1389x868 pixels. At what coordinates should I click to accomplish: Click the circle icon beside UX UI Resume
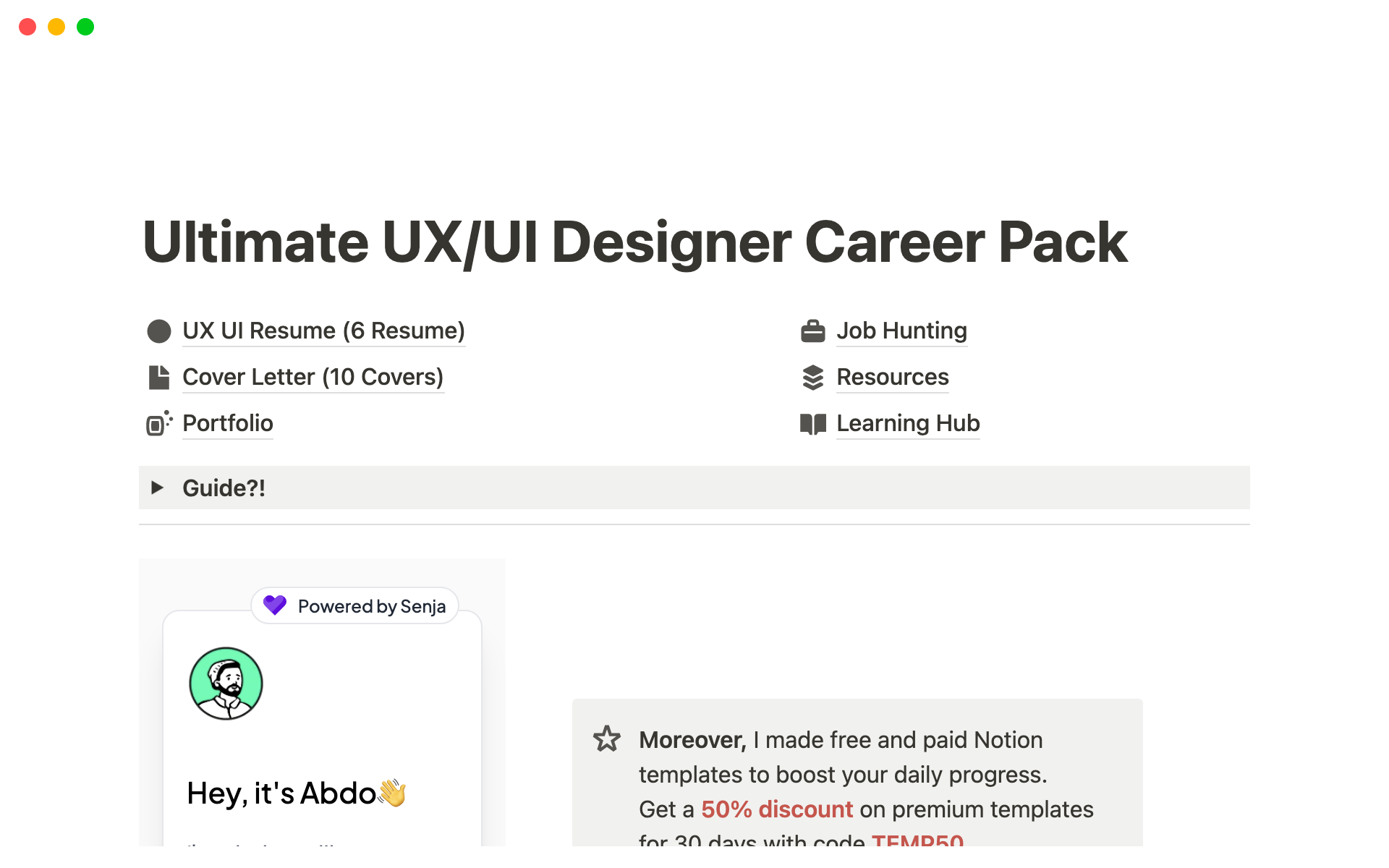pyautogui.click(x=159, y=331)
